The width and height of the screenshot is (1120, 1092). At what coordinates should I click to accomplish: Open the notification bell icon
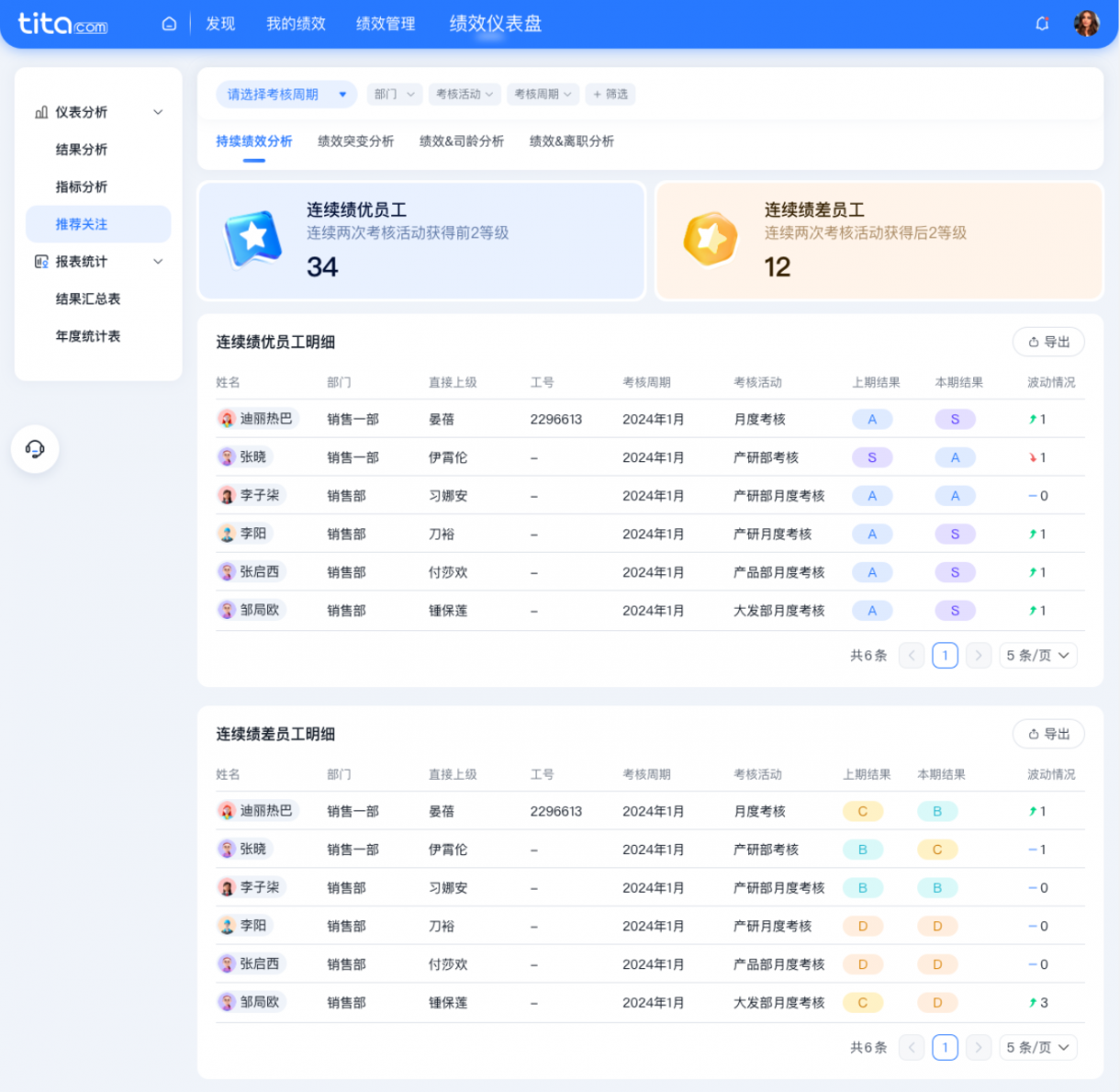pos(1042,24)
